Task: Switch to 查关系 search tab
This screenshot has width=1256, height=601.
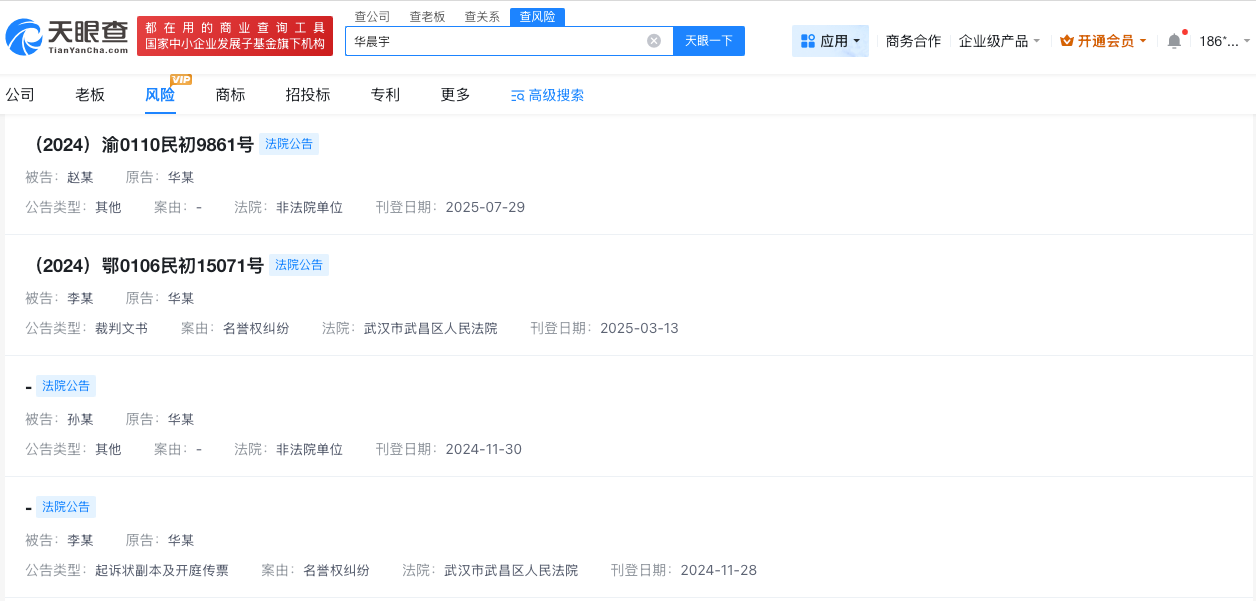Action: pyautogui.click(x=482, y=17)
